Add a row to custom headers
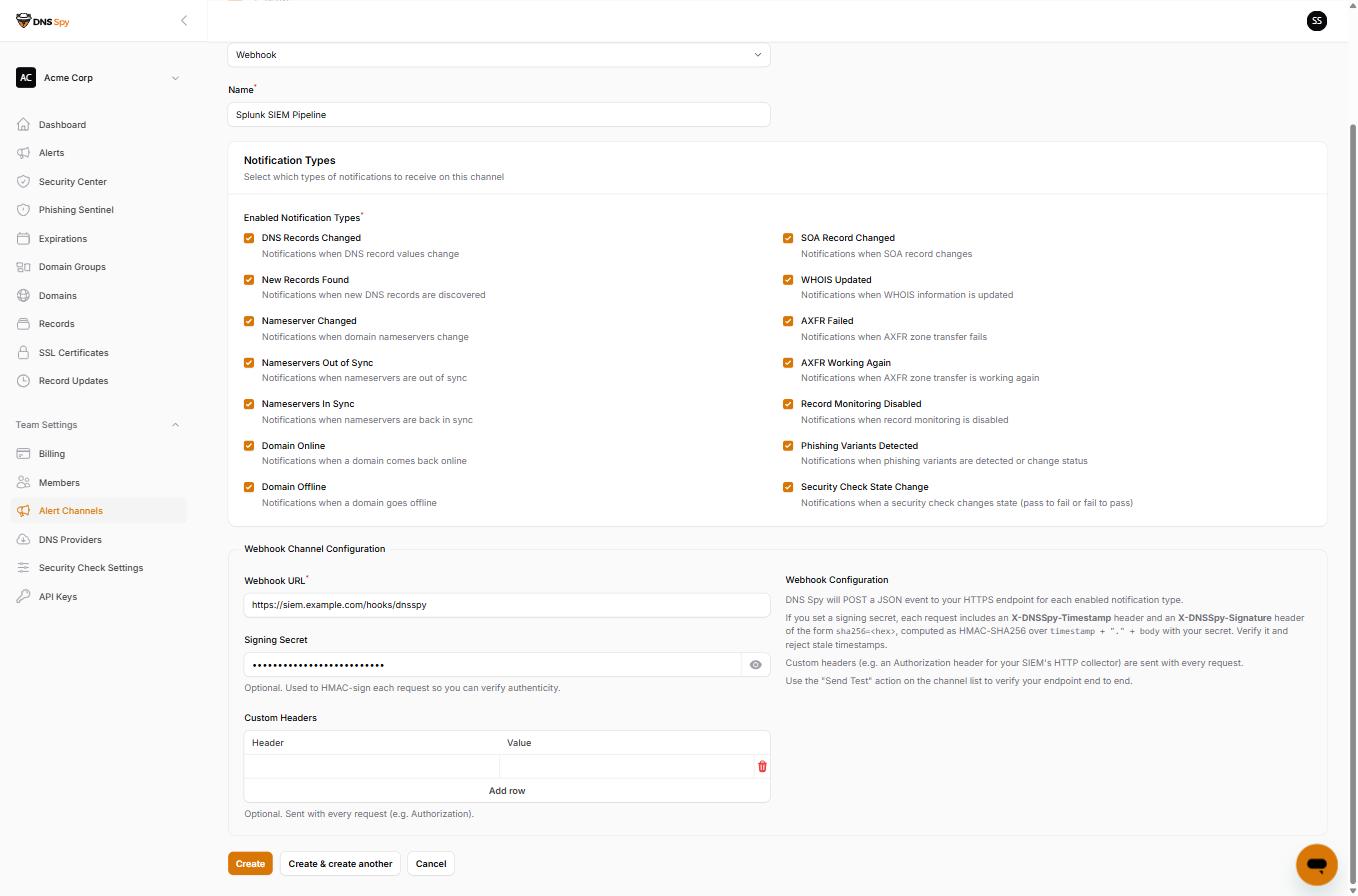1358x896 pixels. [507, 791]
